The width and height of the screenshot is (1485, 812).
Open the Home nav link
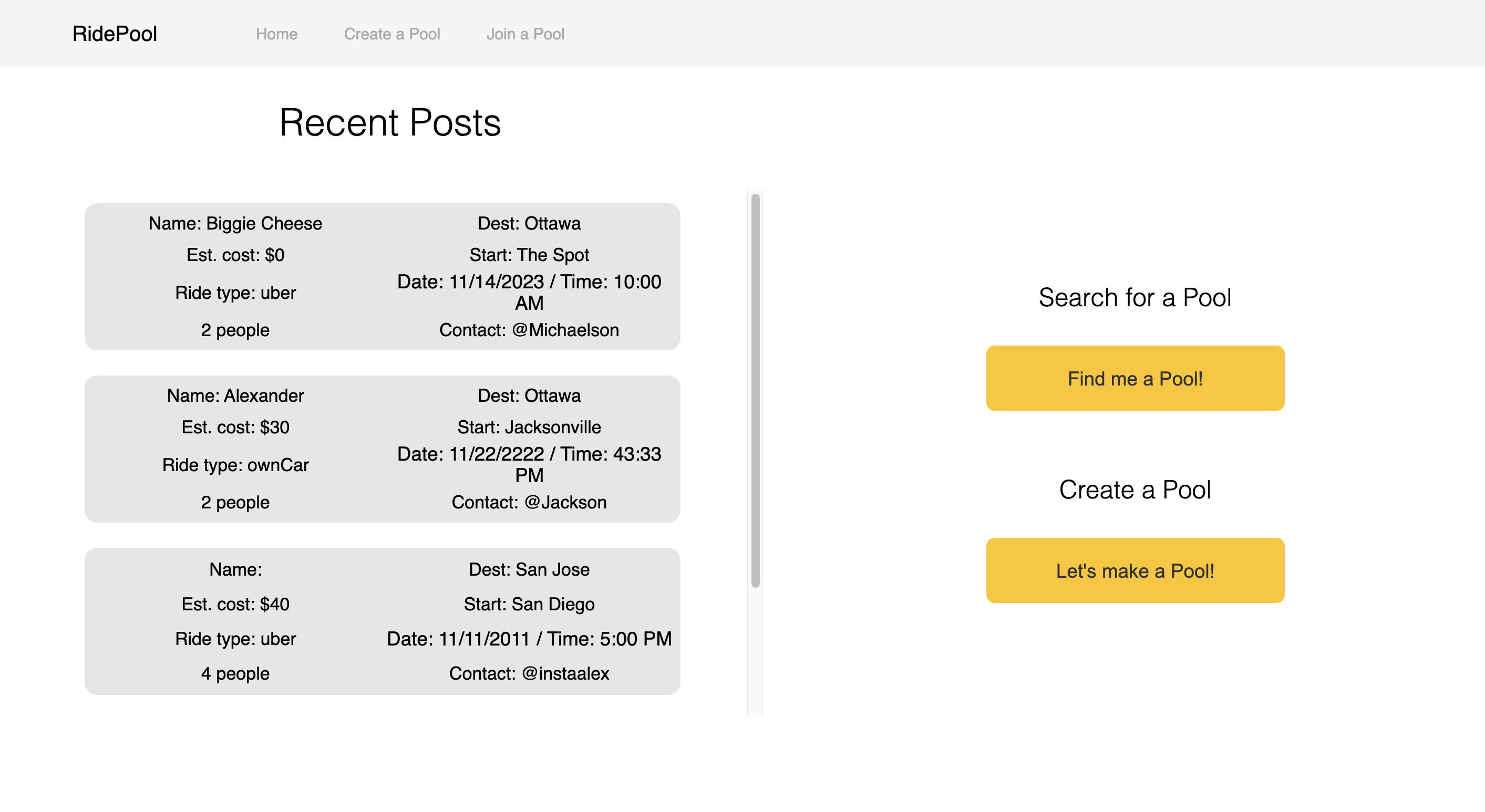(276, 34)
